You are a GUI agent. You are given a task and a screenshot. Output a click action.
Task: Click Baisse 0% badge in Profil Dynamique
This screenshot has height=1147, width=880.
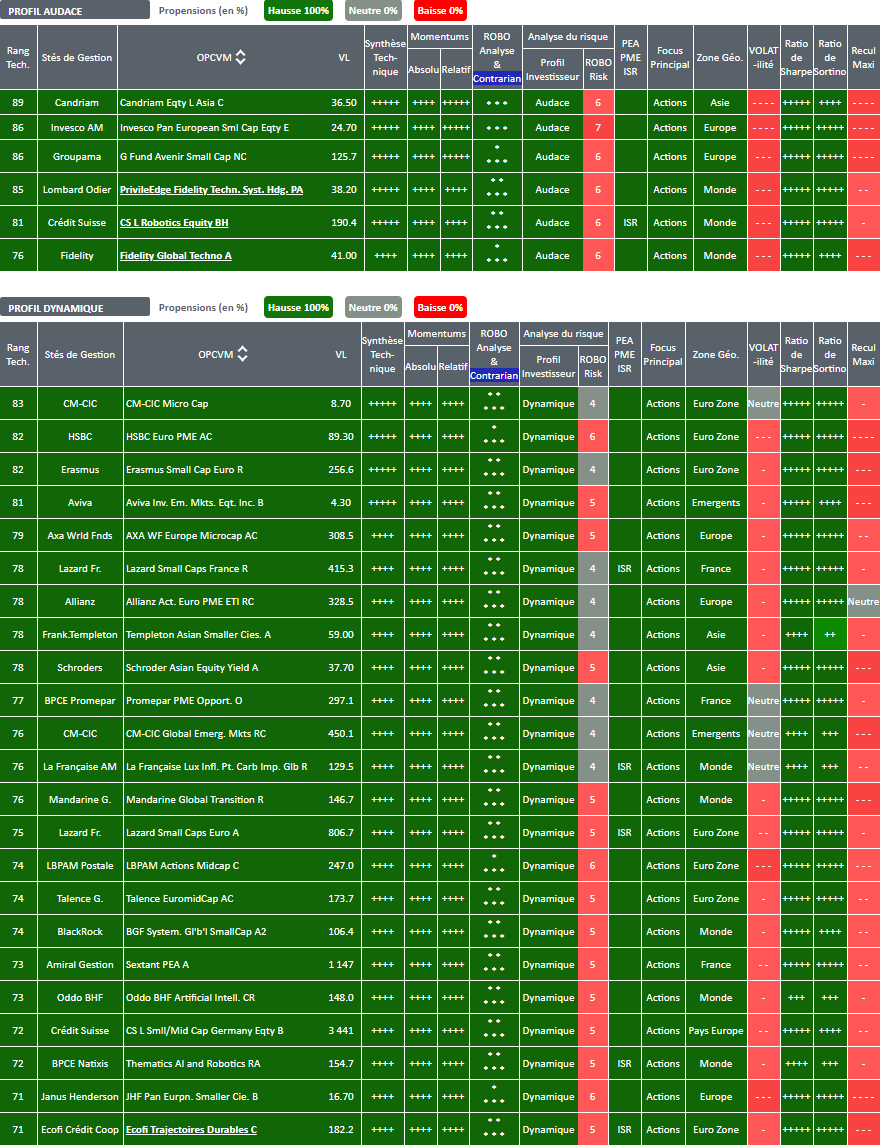click(x=440, y=307)
